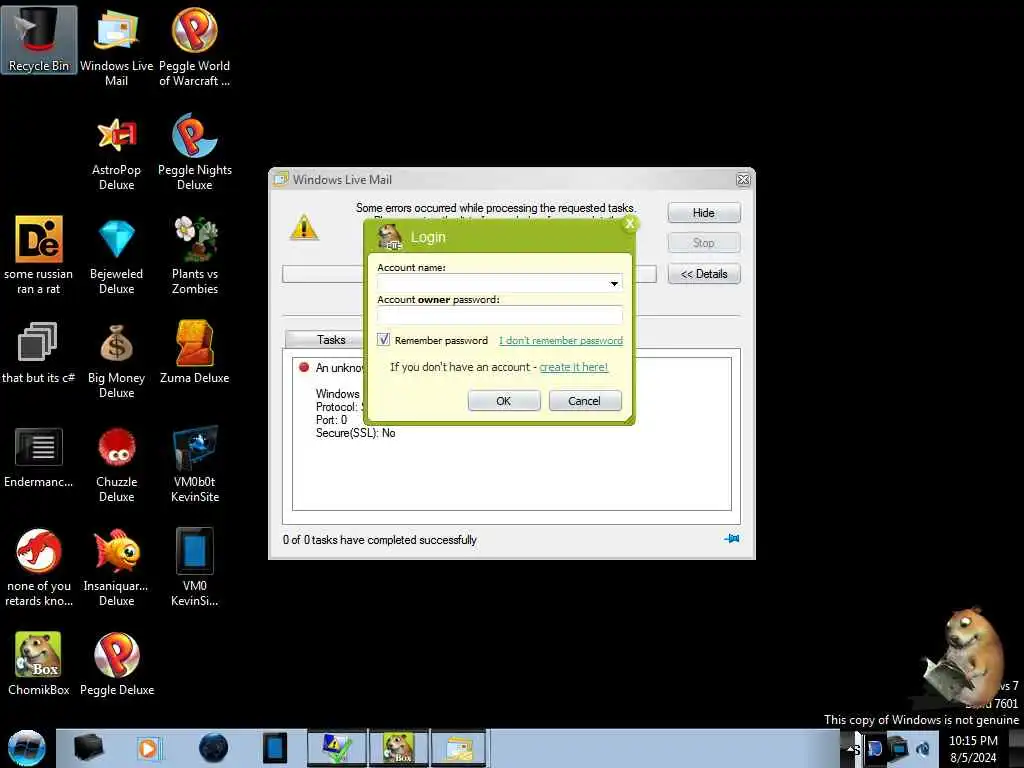Click the 'create it here!' link

(x=573, y=367)
